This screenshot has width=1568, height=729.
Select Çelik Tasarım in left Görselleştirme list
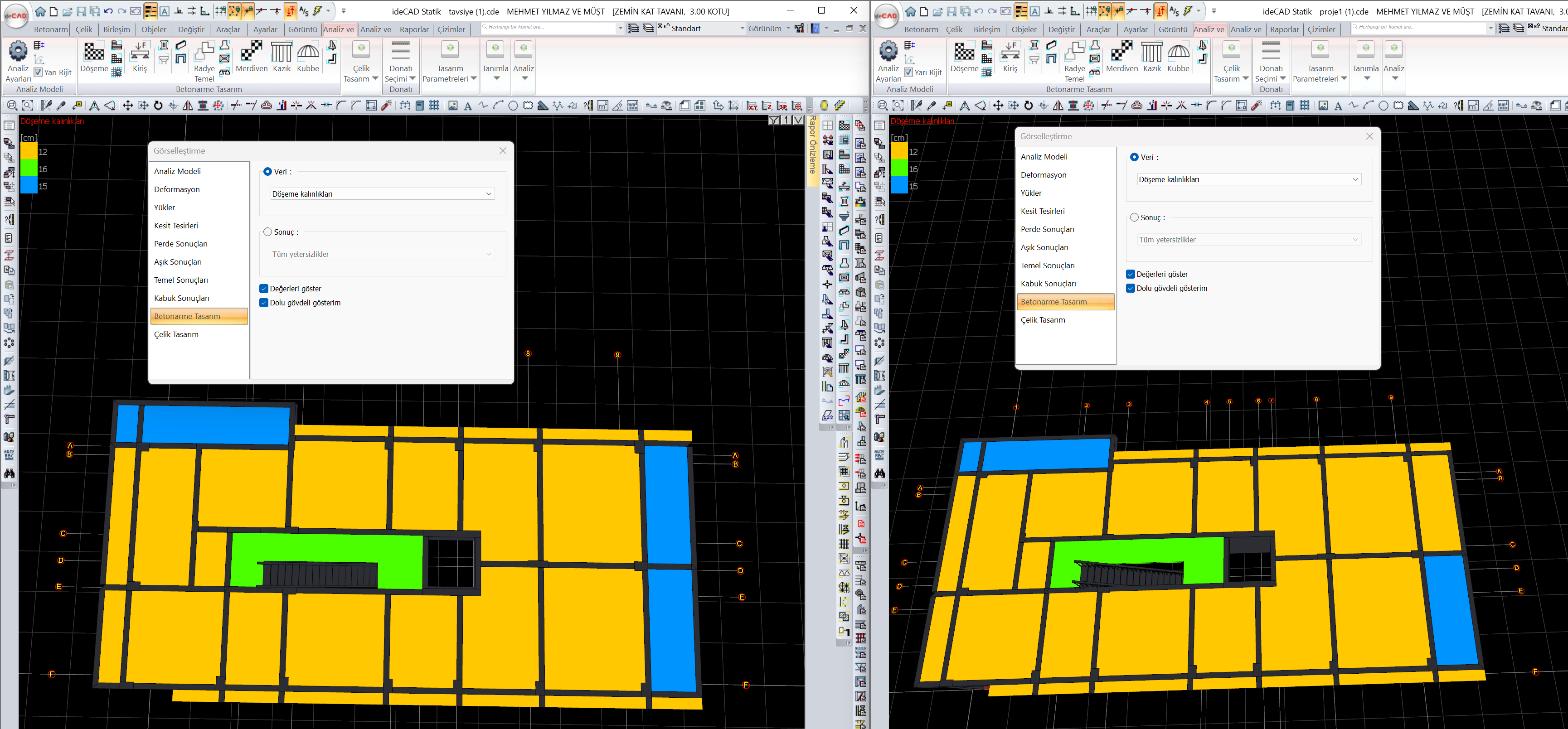(x=199, y=335)
